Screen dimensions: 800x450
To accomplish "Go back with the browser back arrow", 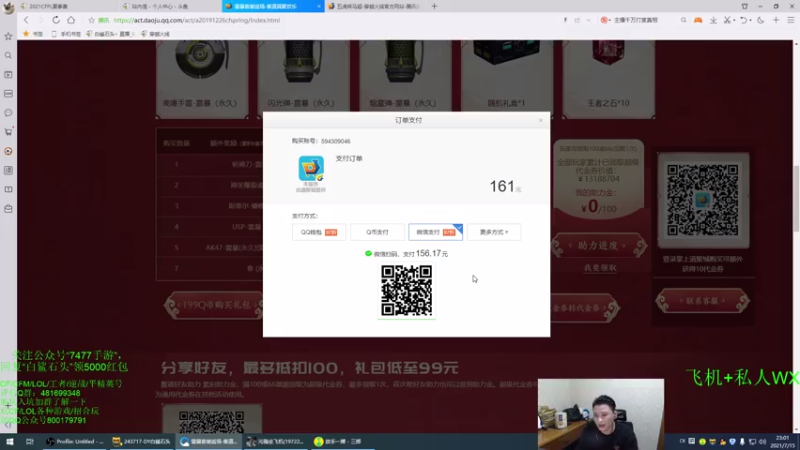I will click(x=26, y=20).
